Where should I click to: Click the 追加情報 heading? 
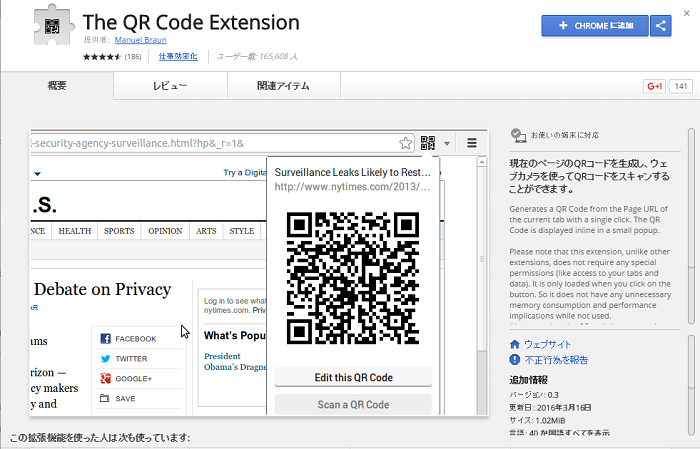(x=529, y=380)
